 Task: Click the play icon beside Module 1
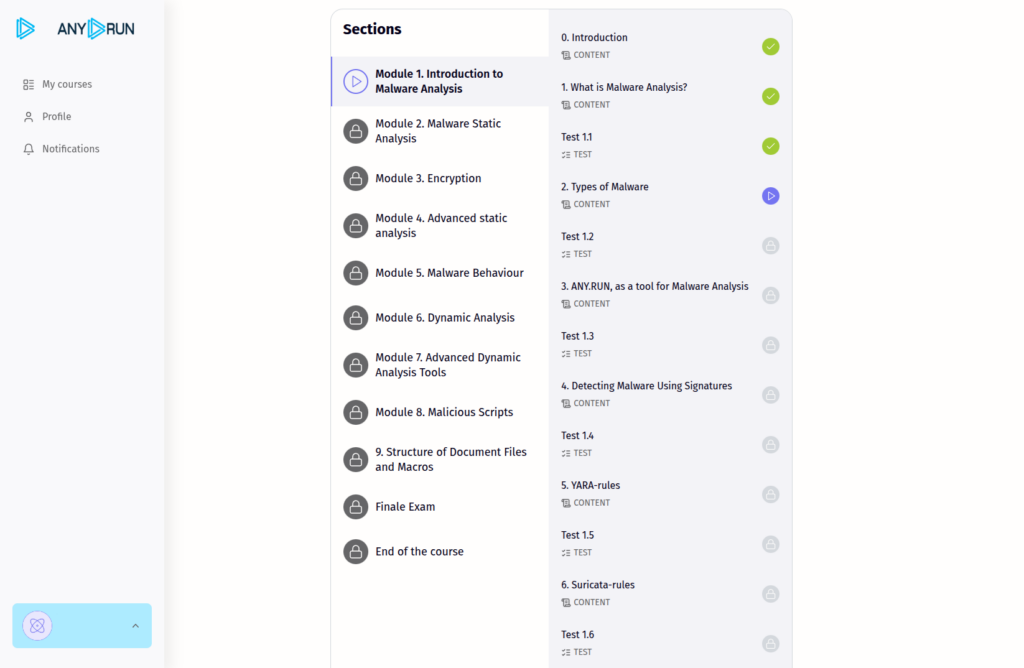[x=356, y=82]
